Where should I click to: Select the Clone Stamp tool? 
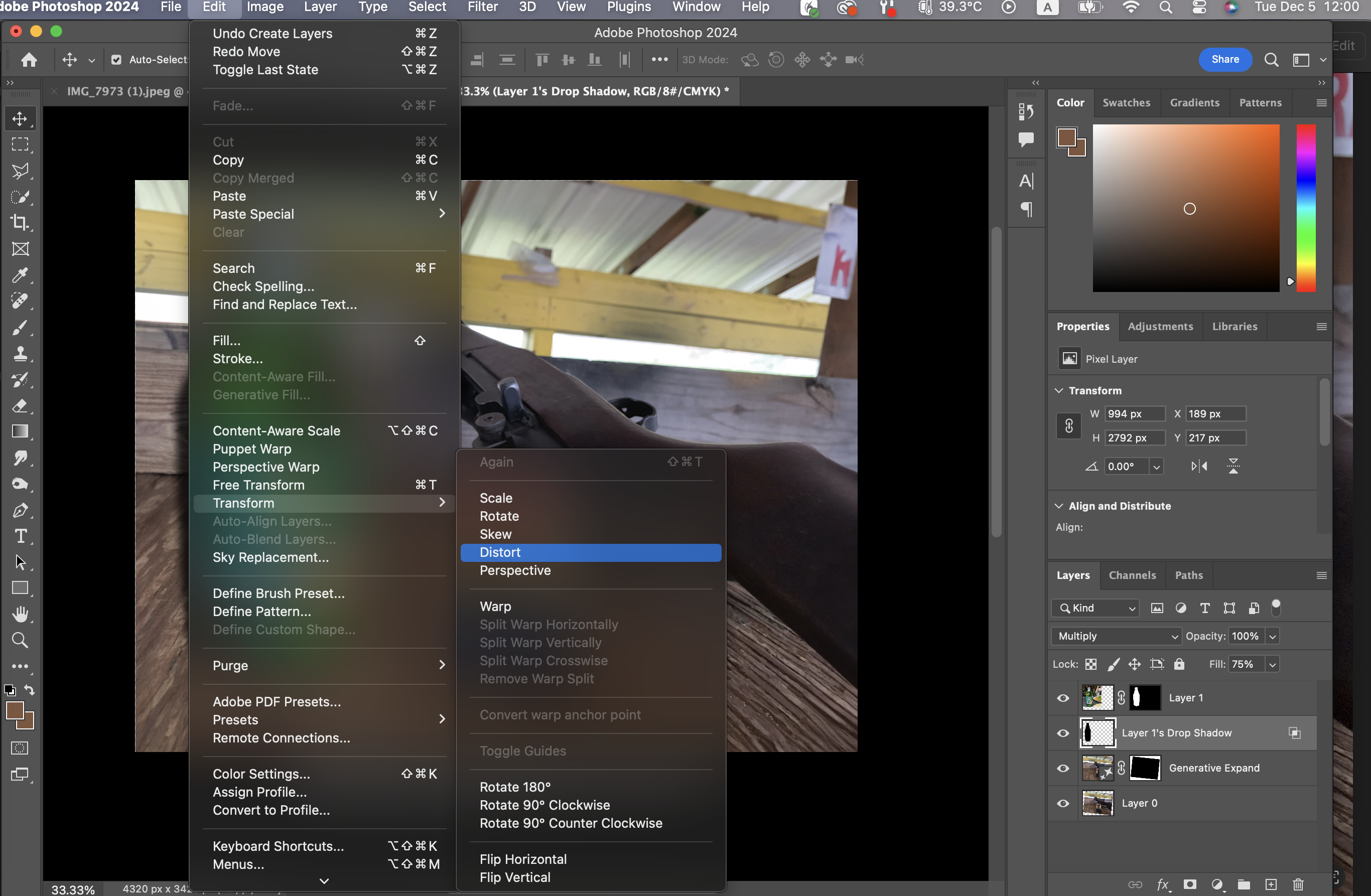[x=20, y=354]
